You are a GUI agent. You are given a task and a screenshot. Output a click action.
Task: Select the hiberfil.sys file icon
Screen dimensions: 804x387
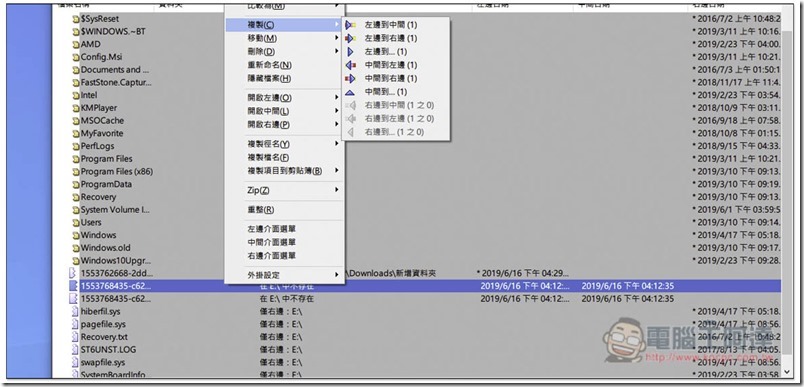[x=74, y=312]
